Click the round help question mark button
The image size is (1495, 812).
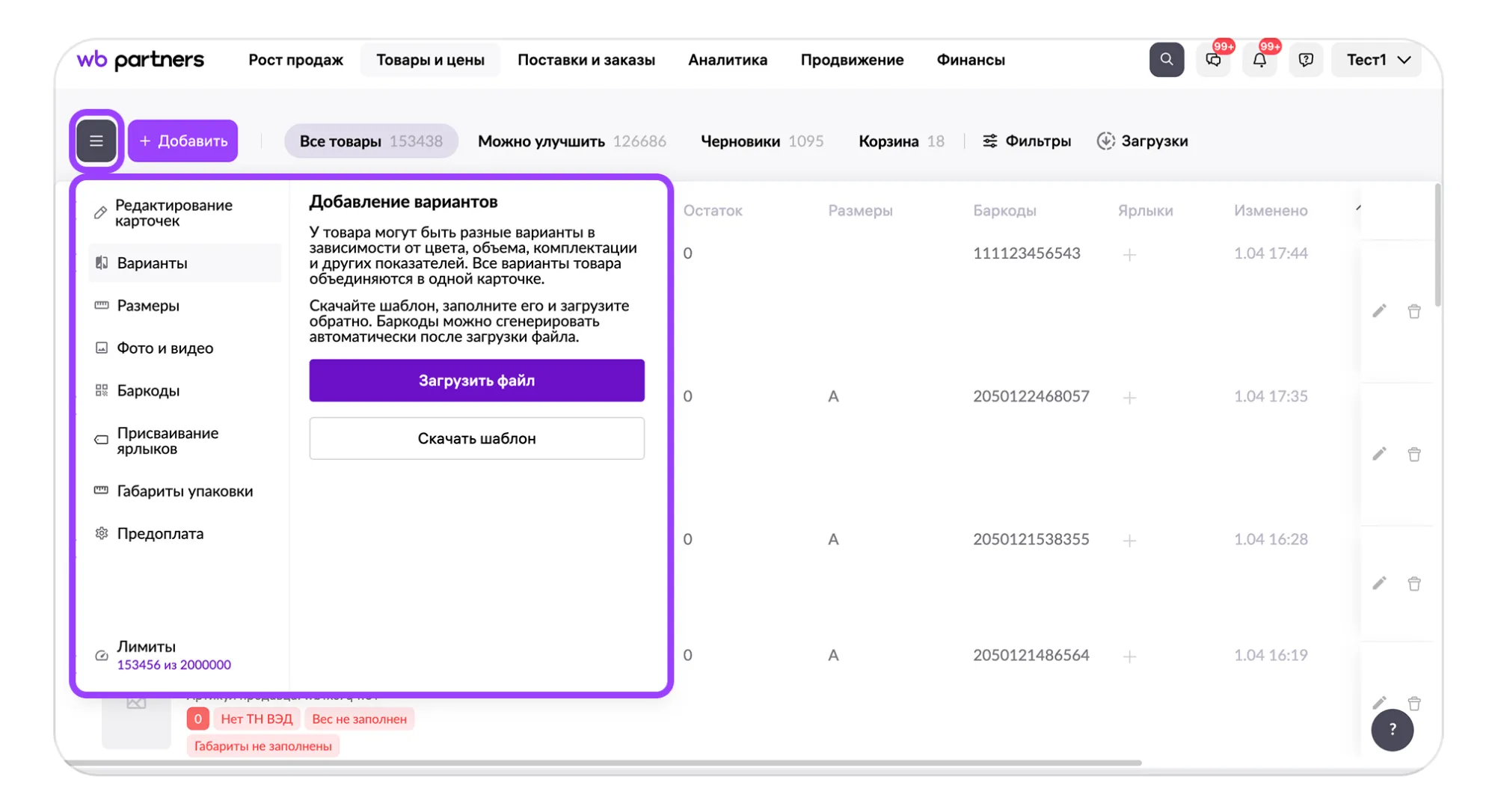coord(1392,729)
